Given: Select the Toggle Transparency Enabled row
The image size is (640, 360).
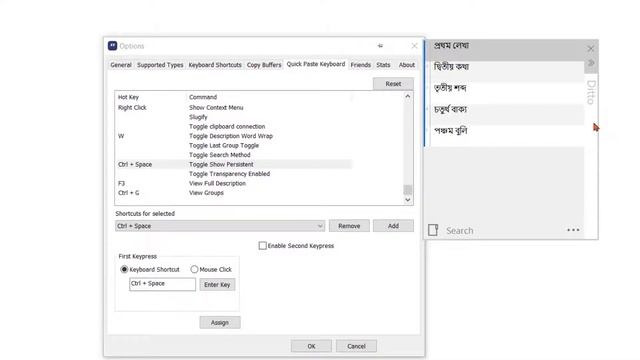Looking at the screenshot, I should (x=233, y=174).
